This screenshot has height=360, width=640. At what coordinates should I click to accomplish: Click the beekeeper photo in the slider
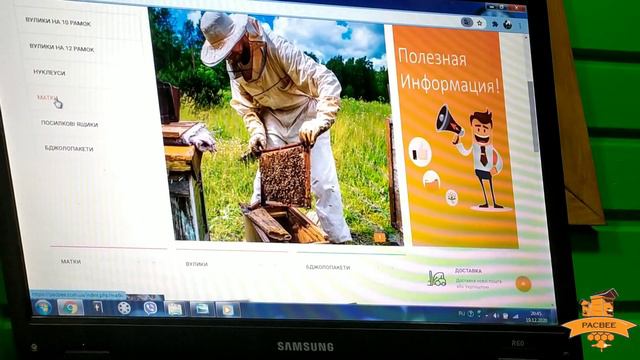276,127
